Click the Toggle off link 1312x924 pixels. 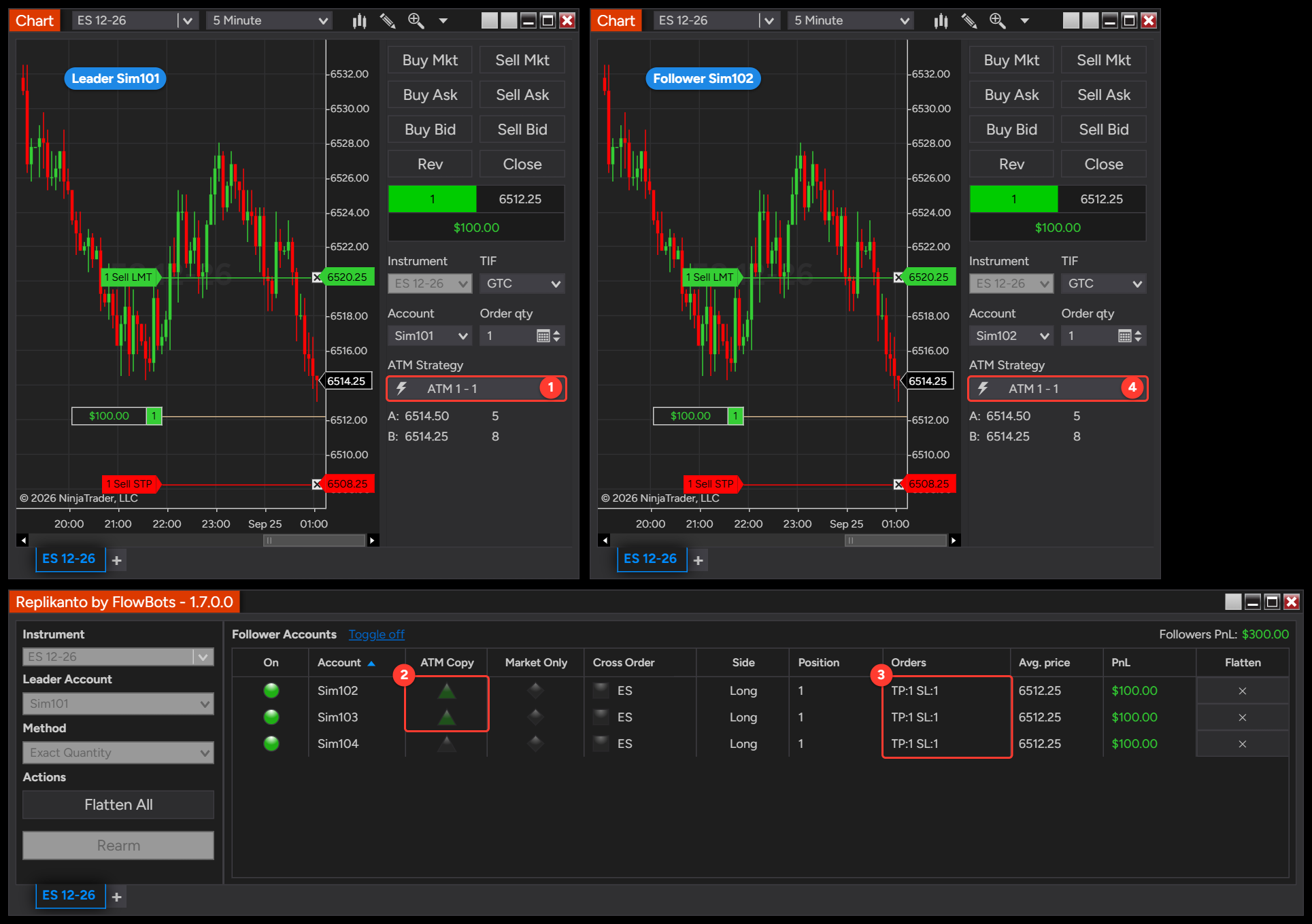point(377,634)
